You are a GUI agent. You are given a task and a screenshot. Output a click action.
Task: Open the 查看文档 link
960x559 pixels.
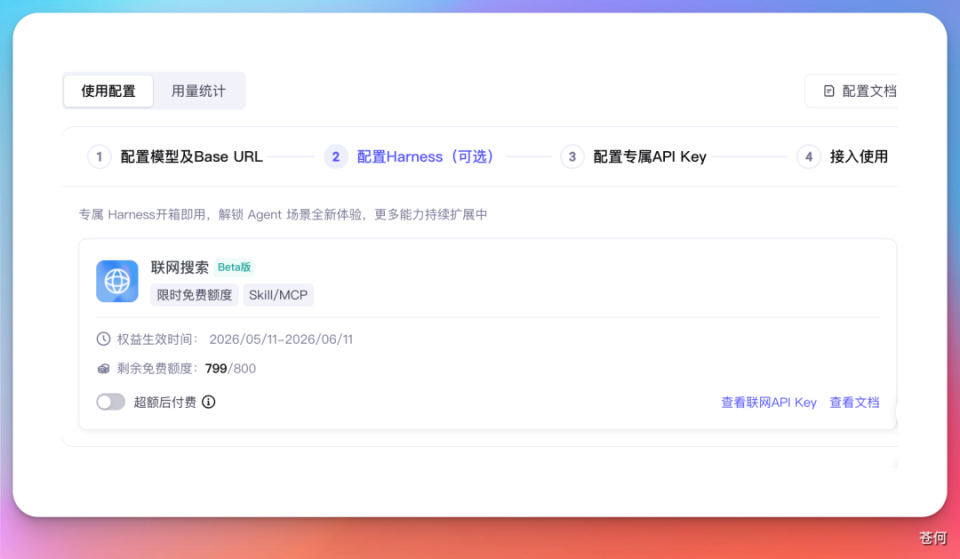854,402
